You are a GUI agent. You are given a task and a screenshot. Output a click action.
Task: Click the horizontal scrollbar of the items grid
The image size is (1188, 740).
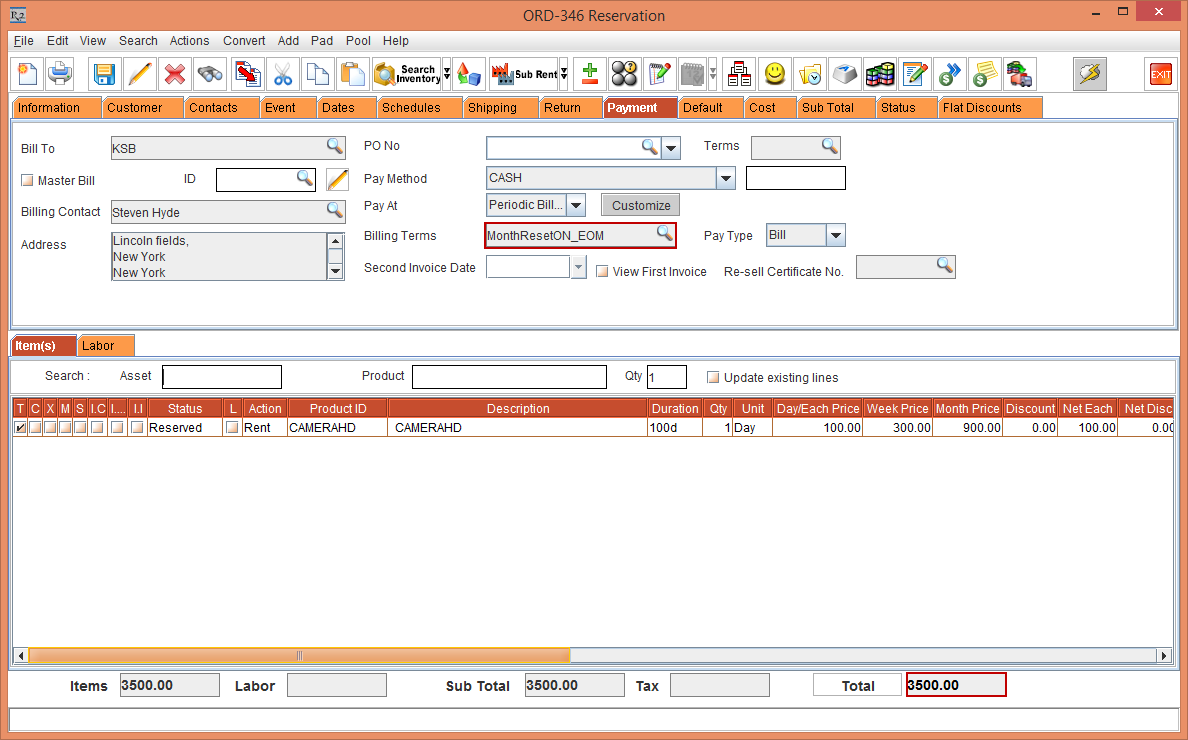(300, 656)
